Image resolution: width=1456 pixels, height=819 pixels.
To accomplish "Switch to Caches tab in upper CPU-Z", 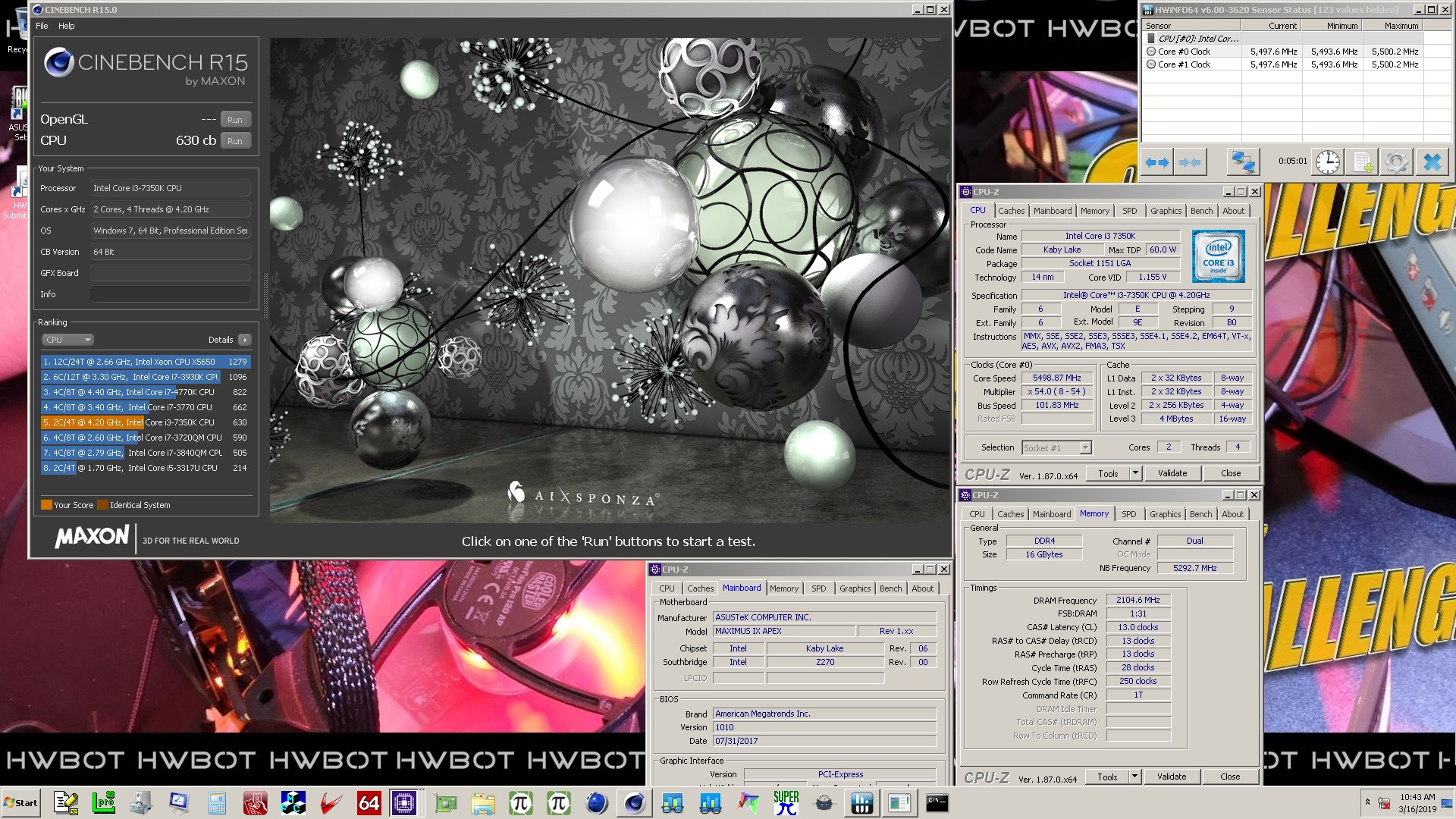I will 1011,211.
